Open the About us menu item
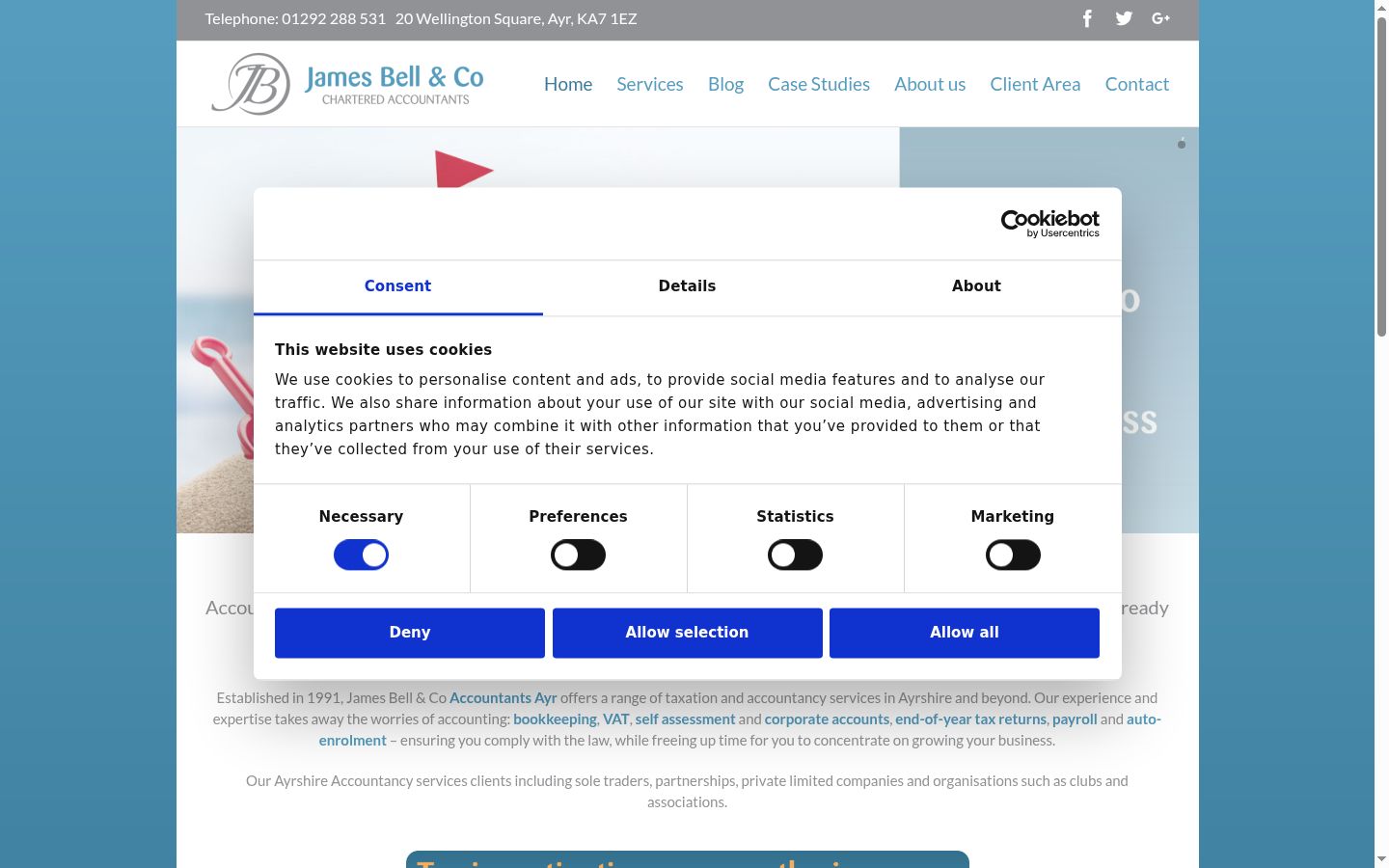This screenshot has width=1389, height=868. [930, 84]
